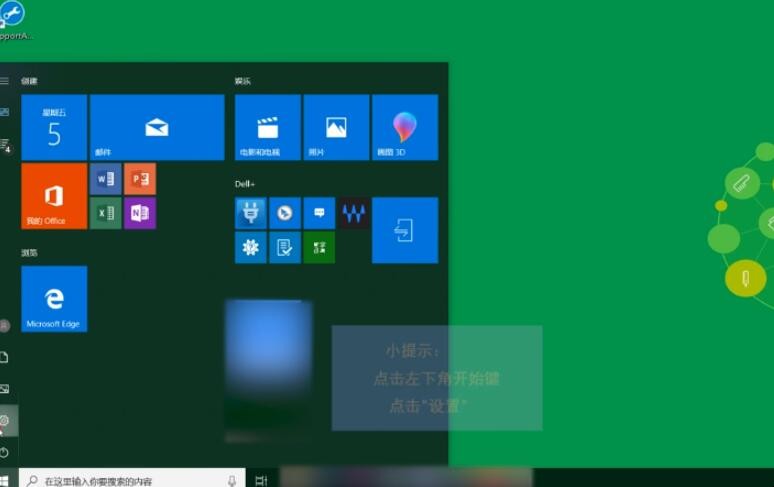Click the Power button in Start sidebar
Screen dimensions: 774x487
(5, 452)
